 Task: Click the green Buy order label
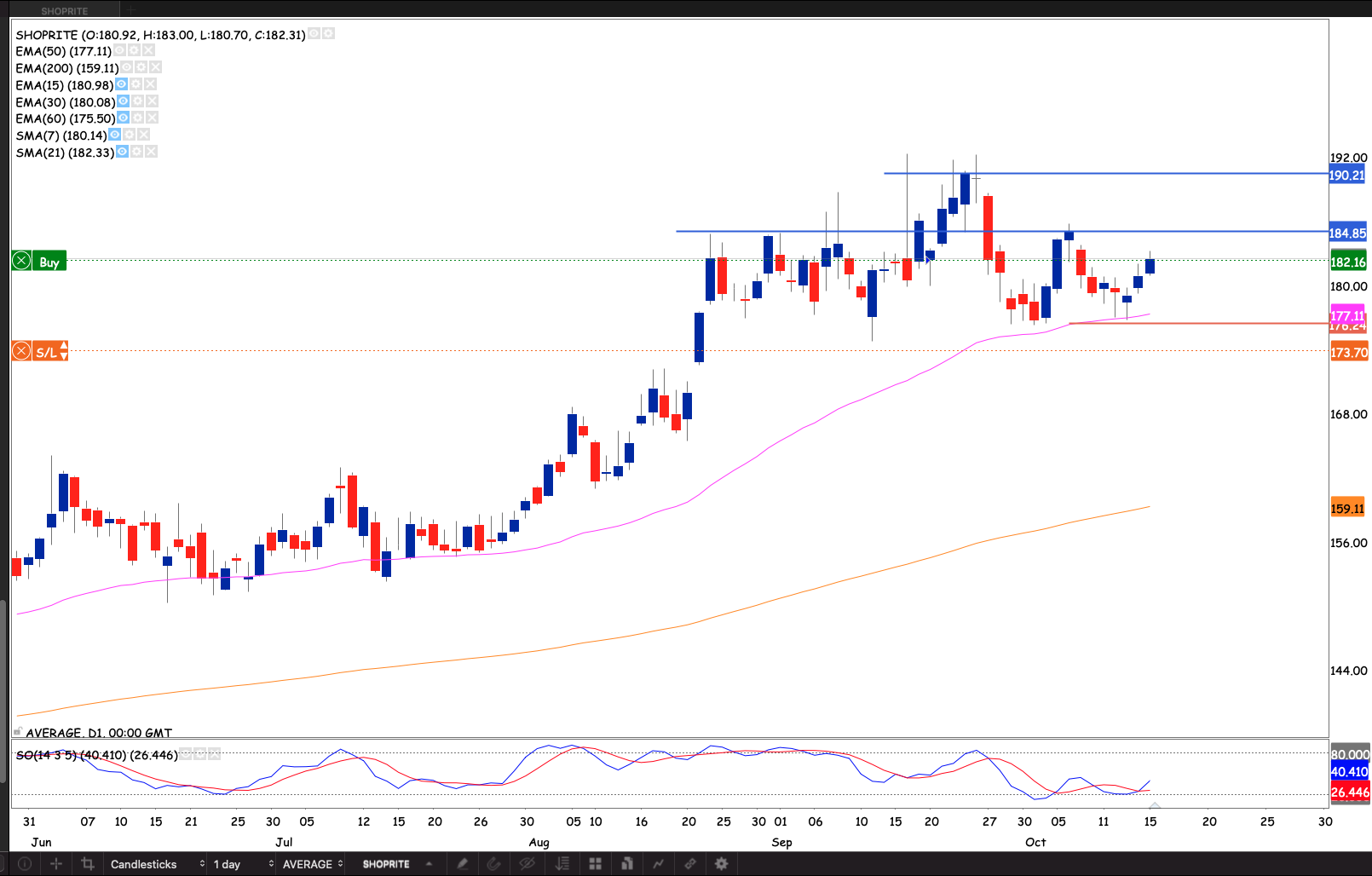(40, 262)
